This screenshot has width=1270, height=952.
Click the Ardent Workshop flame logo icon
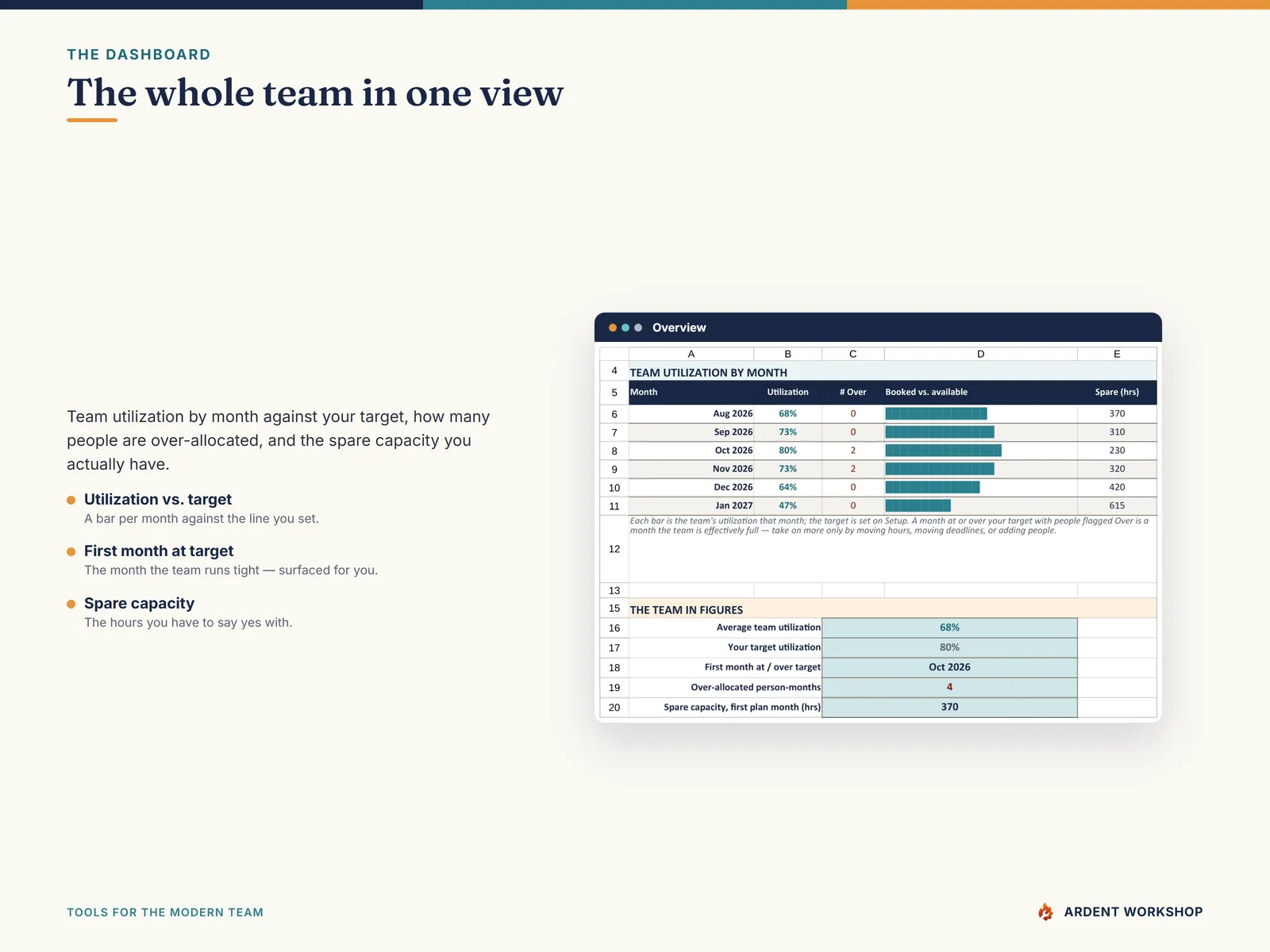[x=1045, y=912]
